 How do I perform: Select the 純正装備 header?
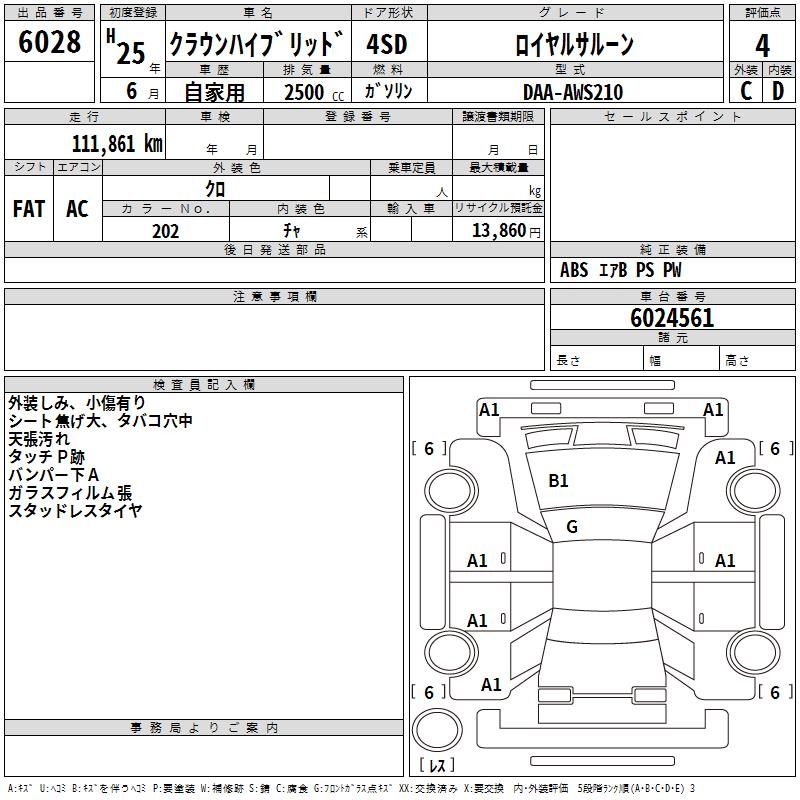click(x=672, y=249)
